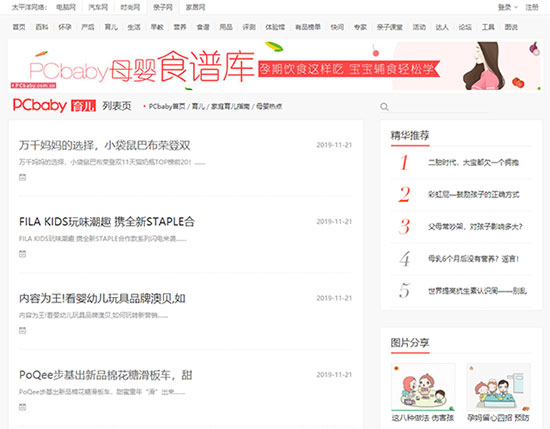This screenshot has width=550, height=429.
Task: Open the 营养 navigation item
Action: (x=180, y=27)
